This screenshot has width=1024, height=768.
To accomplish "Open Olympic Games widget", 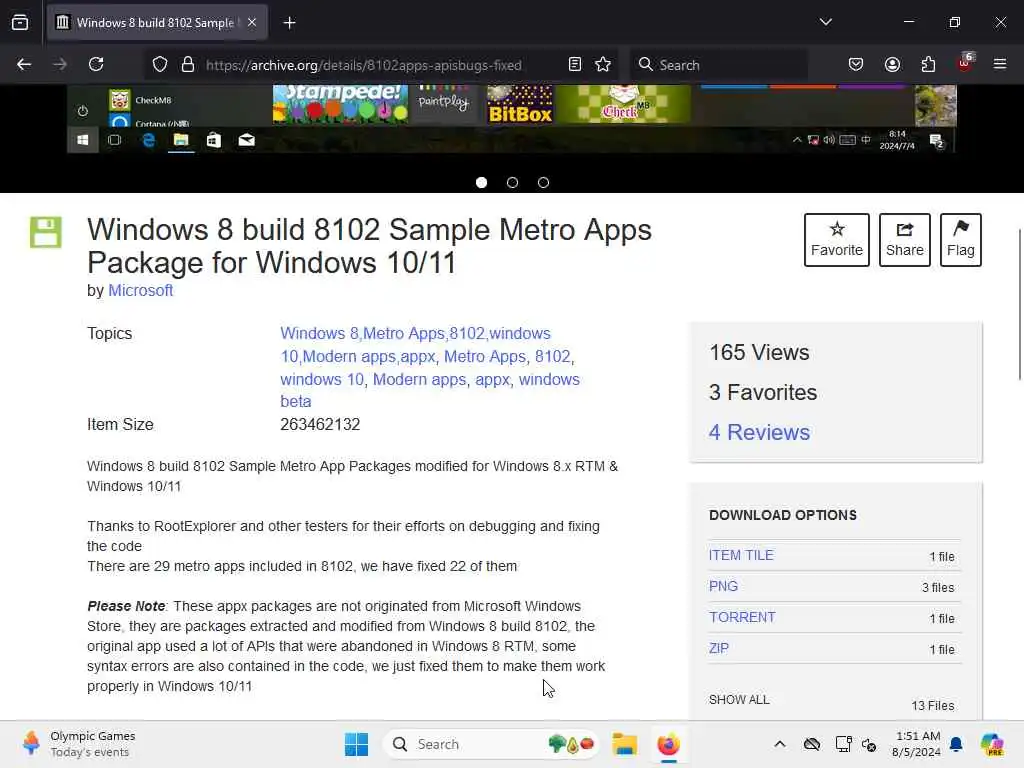I will [78, 744].
